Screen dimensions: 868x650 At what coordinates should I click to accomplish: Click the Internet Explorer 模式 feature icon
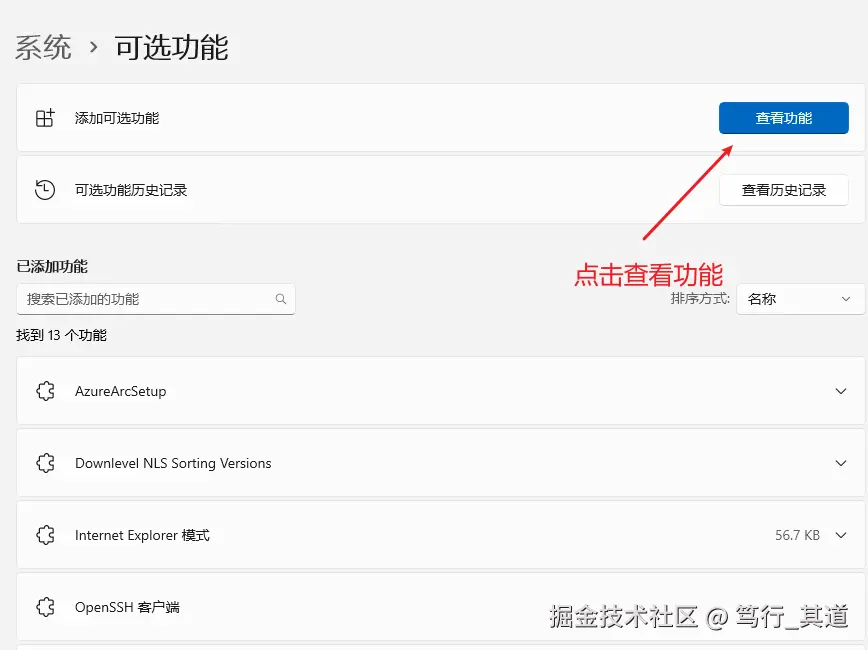[x=45, y=535]
